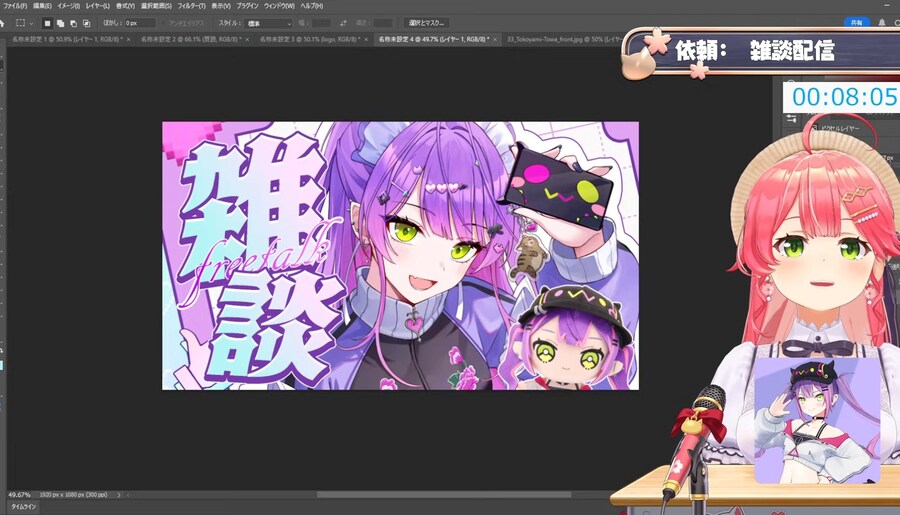Select the Add to Selection mode icon
This screenshot has height=515, width=900.
[x=60, y=24]
